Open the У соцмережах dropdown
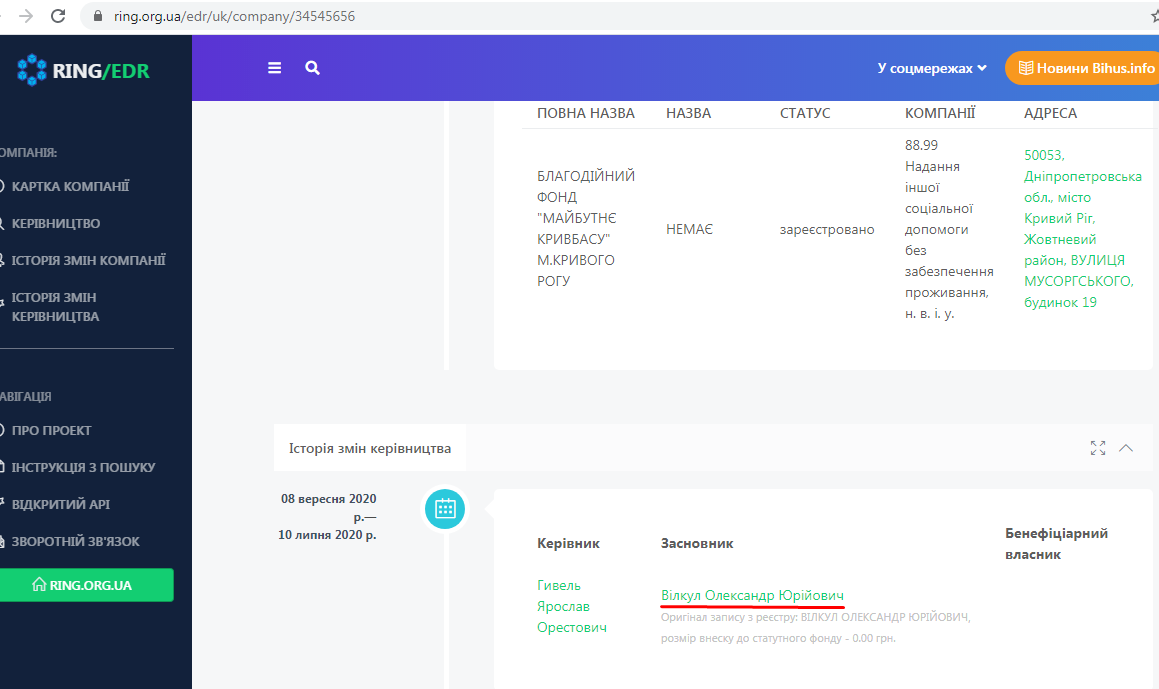The height and width of the screenshot is (689, 1159). (x=932, y=68)
